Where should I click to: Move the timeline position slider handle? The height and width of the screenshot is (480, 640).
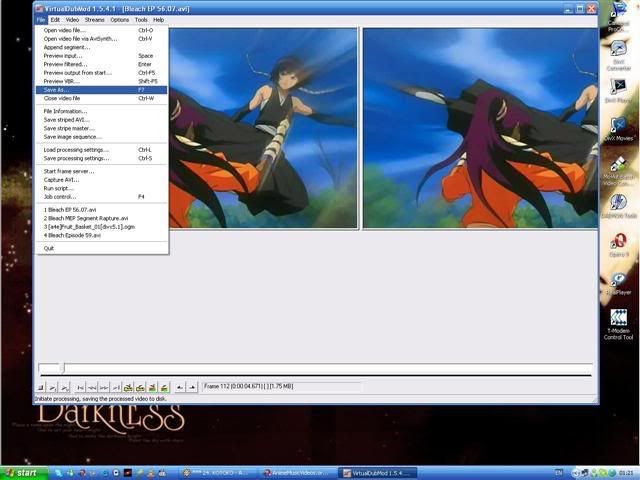pyautogui.click(x=63, y=368)
